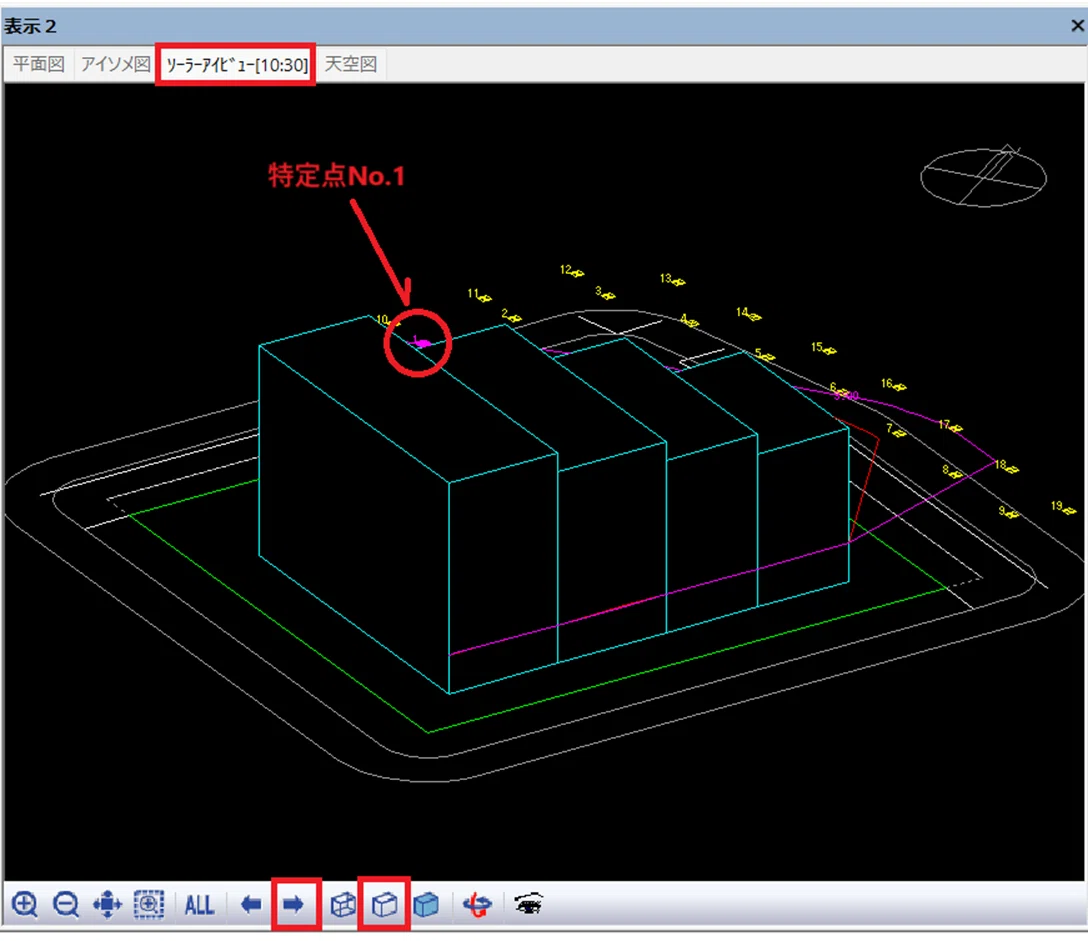Click the eye viewpoint settings icon

click(529, 904)
